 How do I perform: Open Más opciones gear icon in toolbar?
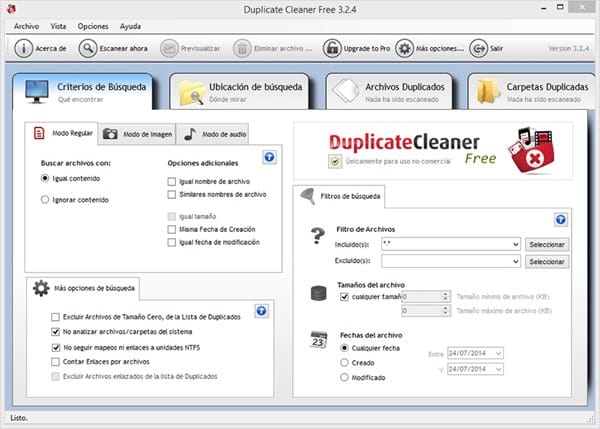tap(404, 49)
